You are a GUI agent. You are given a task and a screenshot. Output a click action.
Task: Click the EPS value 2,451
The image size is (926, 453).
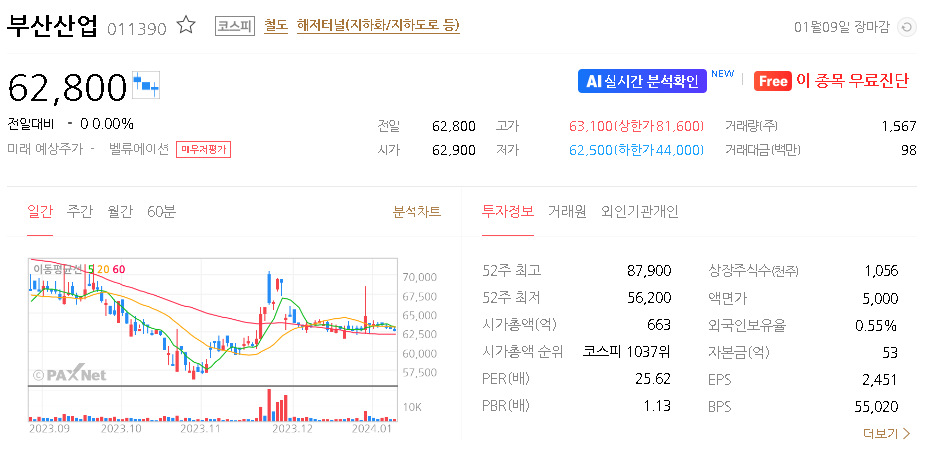880,380
